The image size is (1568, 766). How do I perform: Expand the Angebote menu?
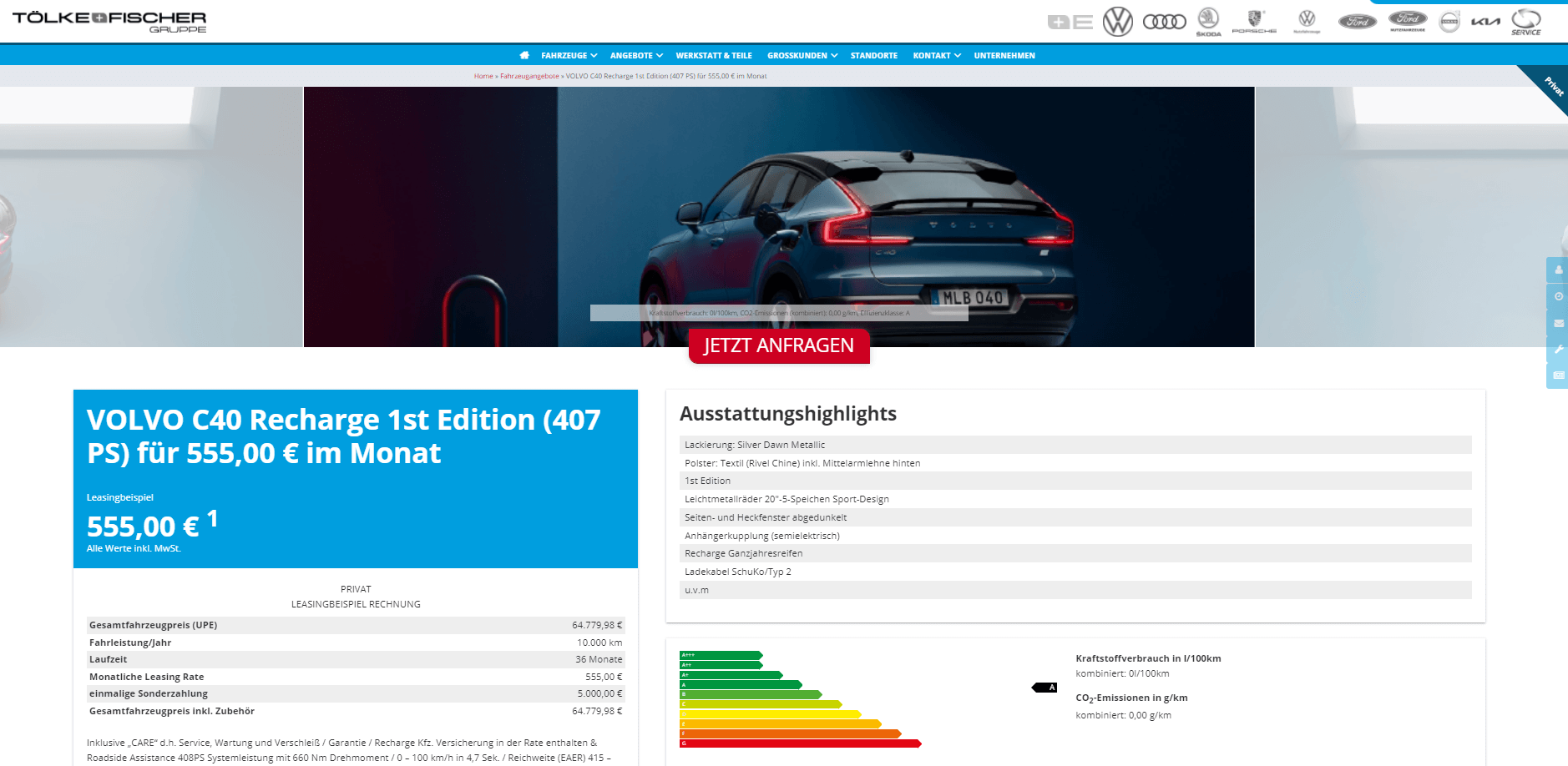(636, 55)
